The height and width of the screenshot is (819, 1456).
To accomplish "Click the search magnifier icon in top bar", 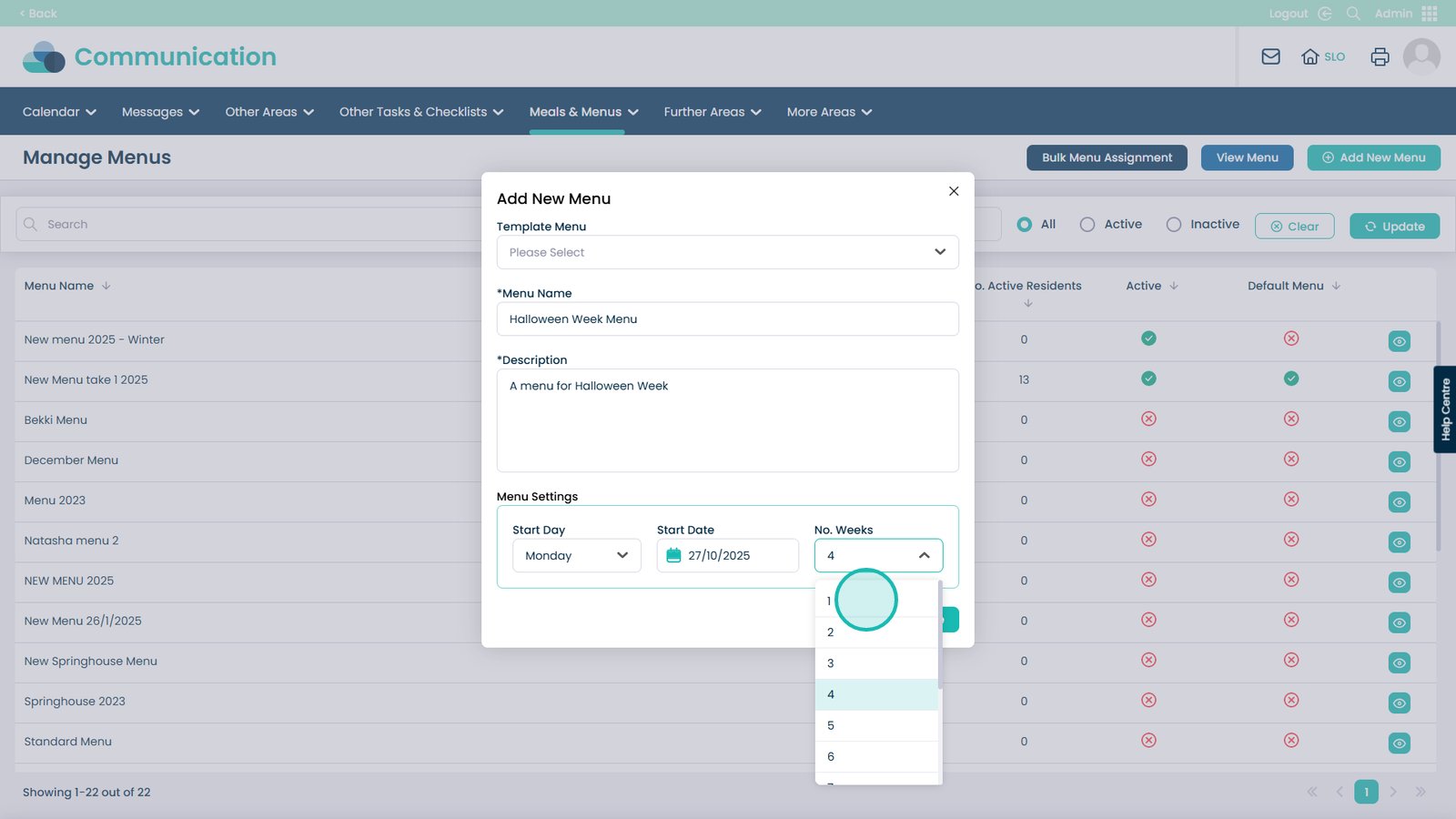I will coord(1353,14).
